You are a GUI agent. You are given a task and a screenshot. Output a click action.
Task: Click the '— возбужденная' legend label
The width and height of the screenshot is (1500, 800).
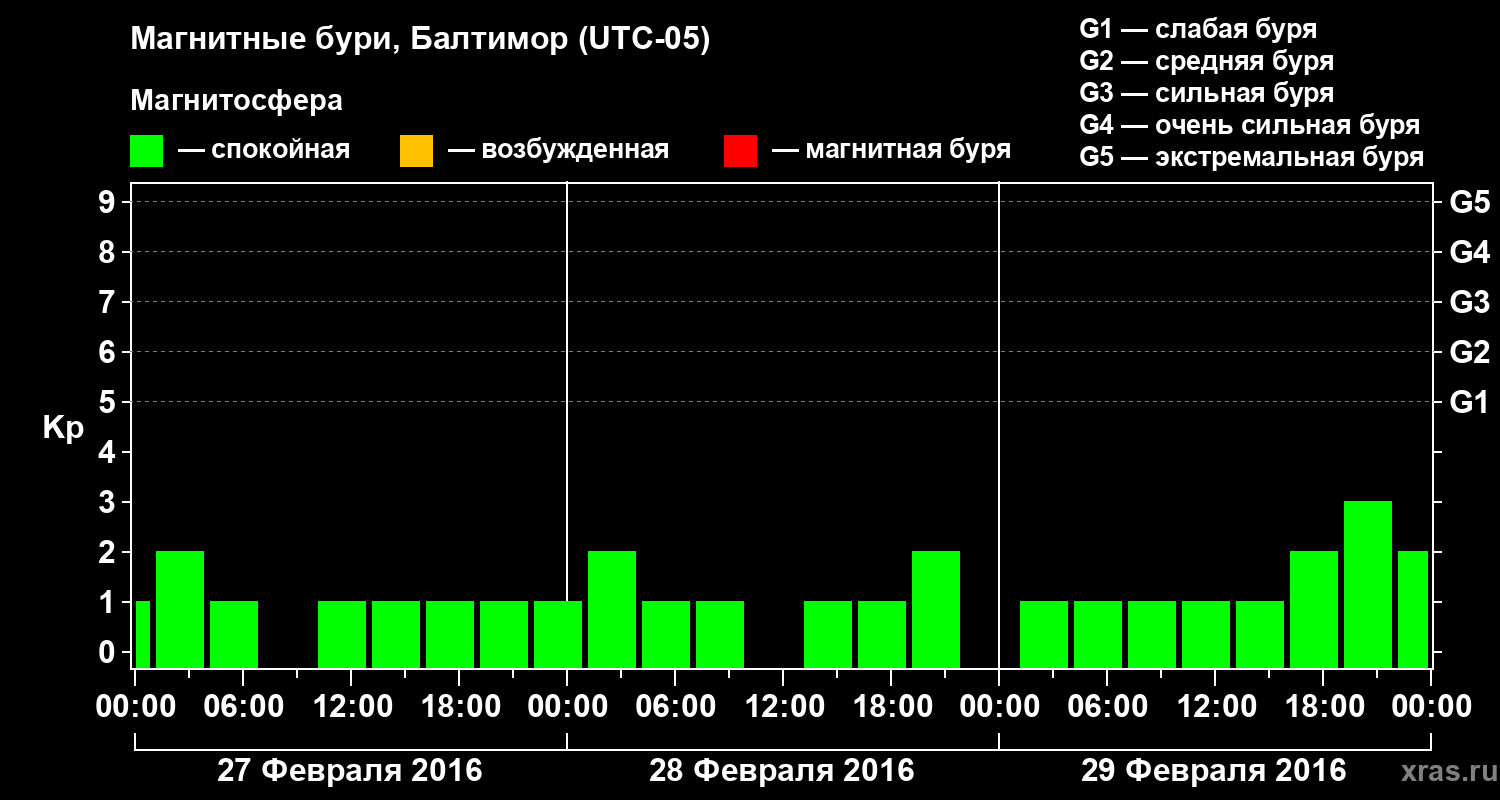pos(558,150)
